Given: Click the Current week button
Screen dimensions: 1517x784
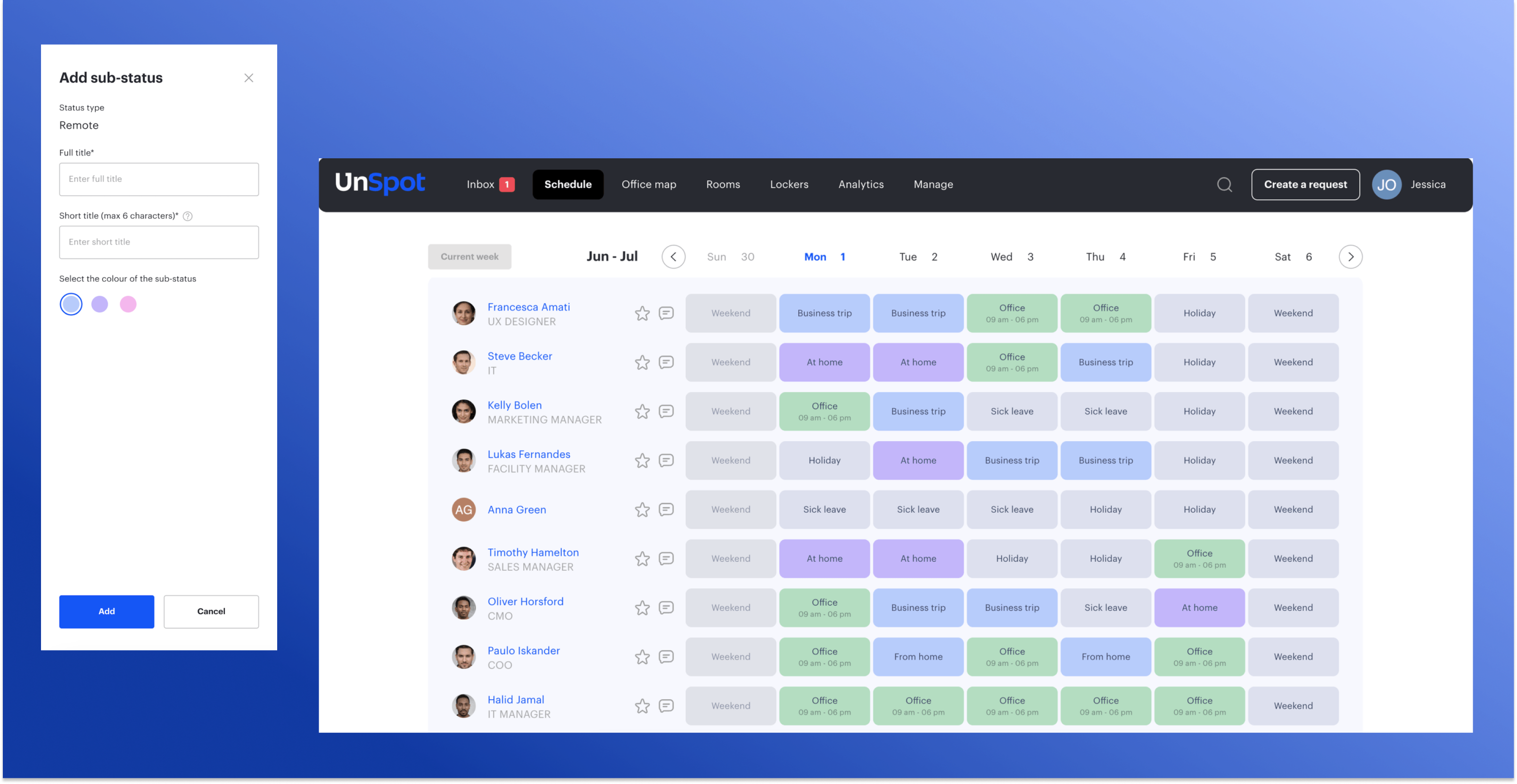Looking at the screenshot, I should tap(470, 257).
